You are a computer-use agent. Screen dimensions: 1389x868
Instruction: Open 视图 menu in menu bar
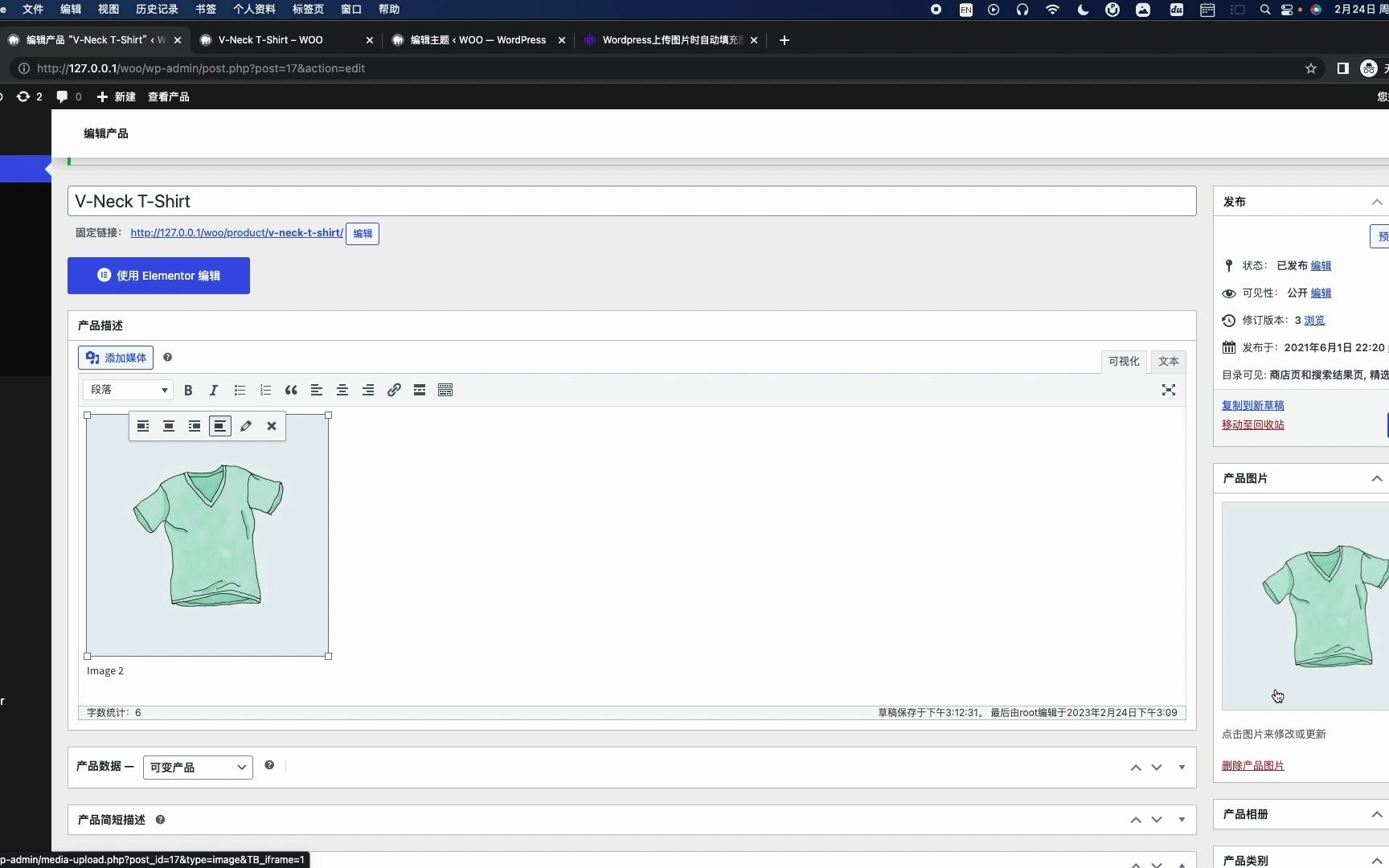(x=109, y=10)
